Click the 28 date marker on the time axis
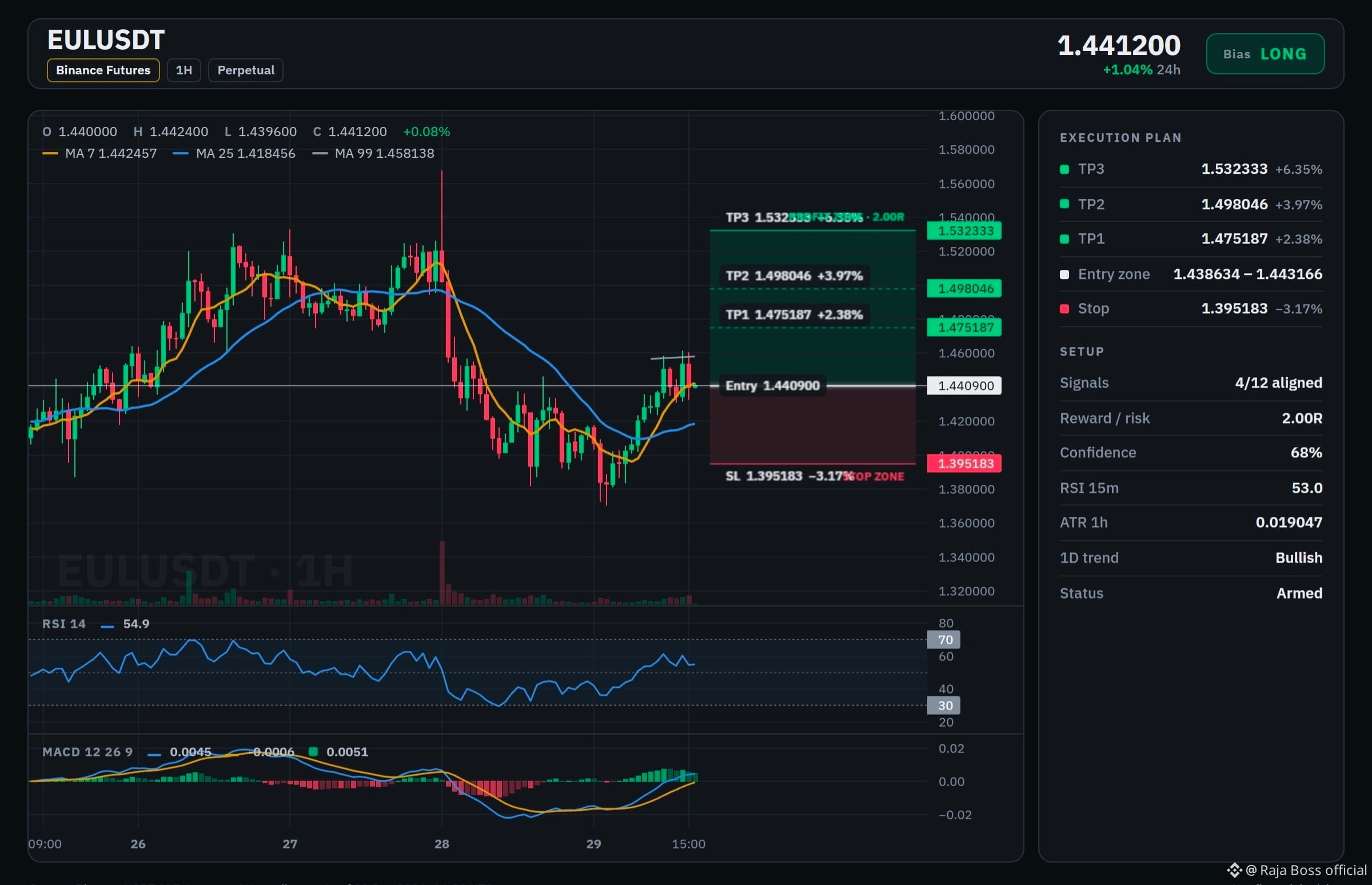The width and height of the screenshot is (1372, 885). point(441,844)
